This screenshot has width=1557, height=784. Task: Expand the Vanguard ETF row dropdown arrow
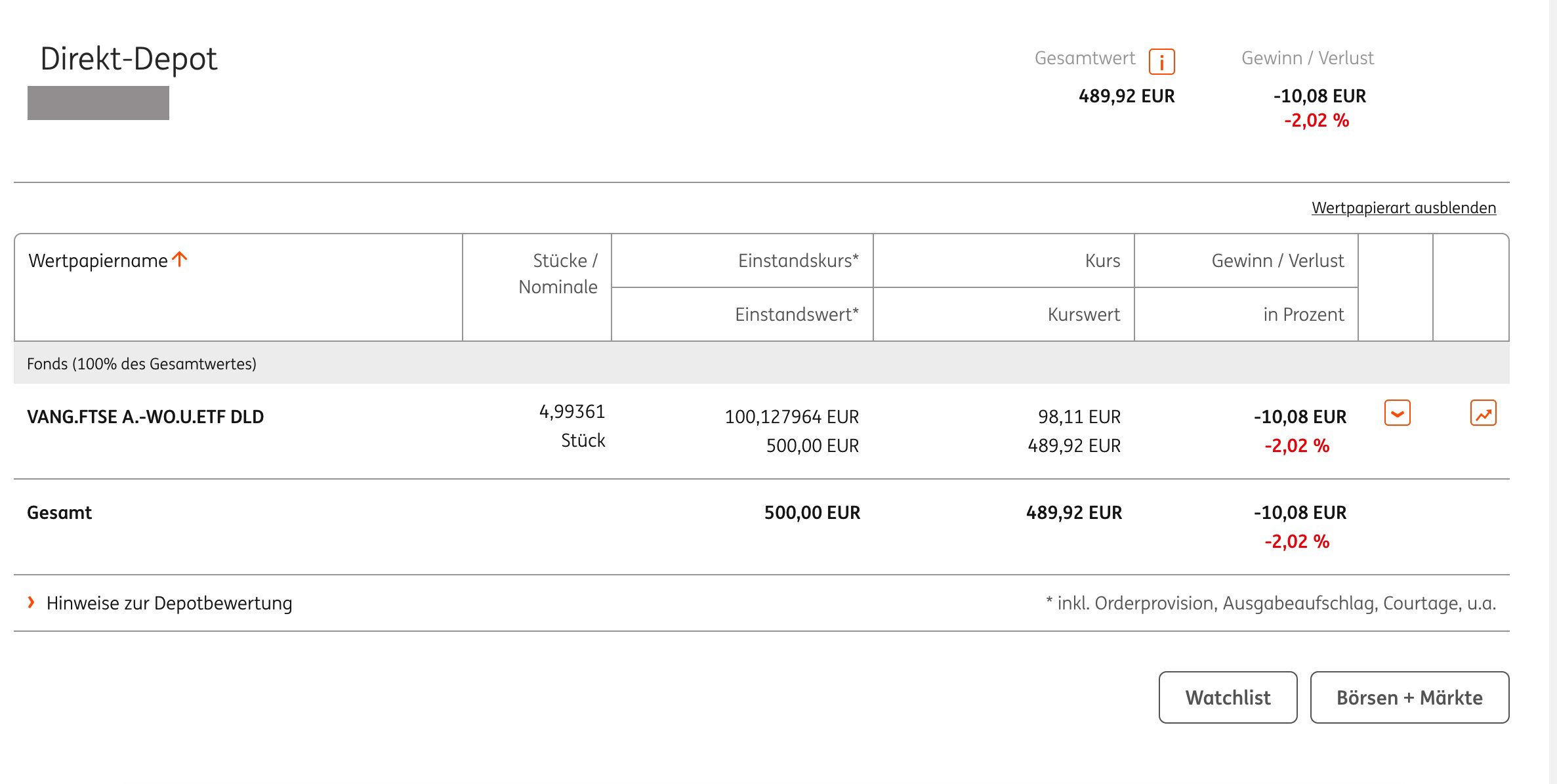click(x=1397, y=413)
